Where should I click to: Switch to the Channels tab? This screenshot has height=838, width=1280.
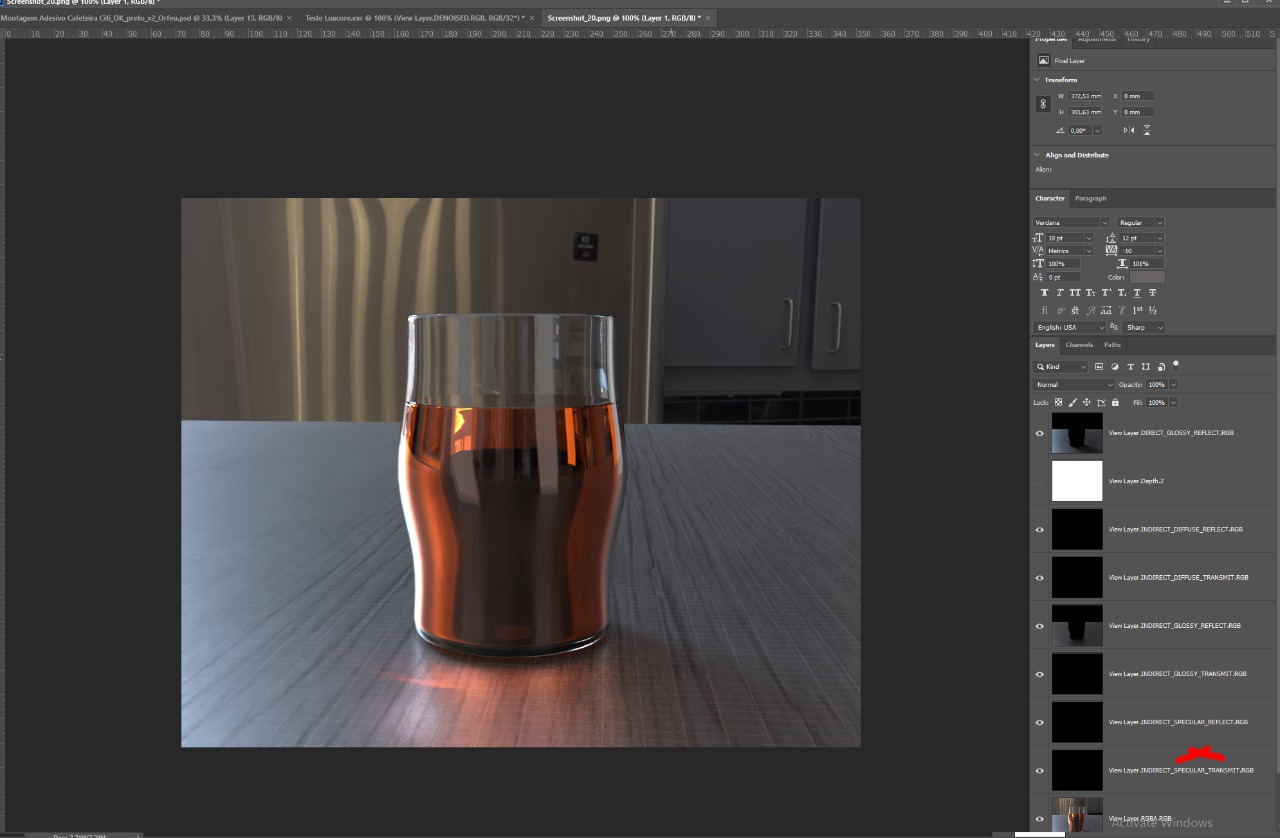click(1079, 345)
